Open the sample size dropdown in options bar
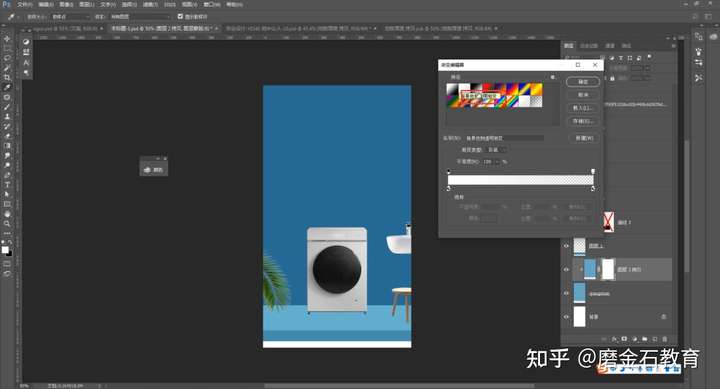720x389 pixels. click(x=71, y=17)
